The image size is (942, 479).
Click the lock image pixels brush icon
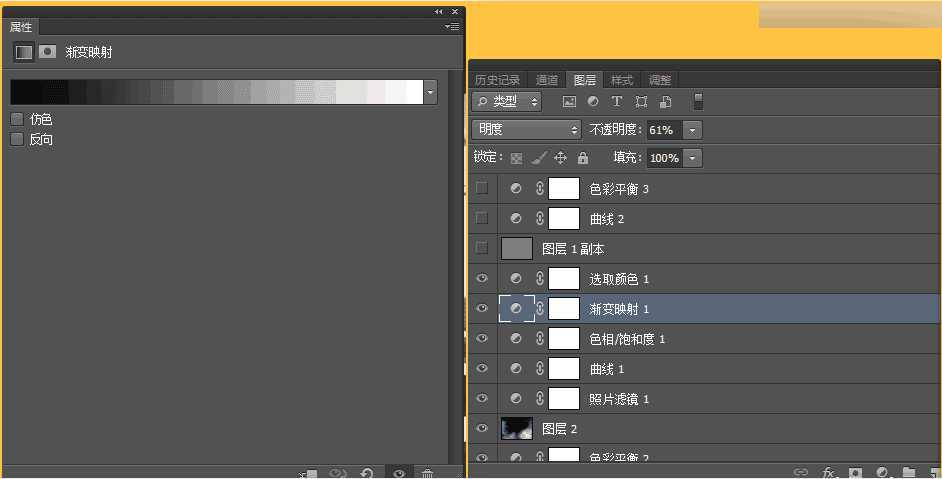click(x=538, y=158)
